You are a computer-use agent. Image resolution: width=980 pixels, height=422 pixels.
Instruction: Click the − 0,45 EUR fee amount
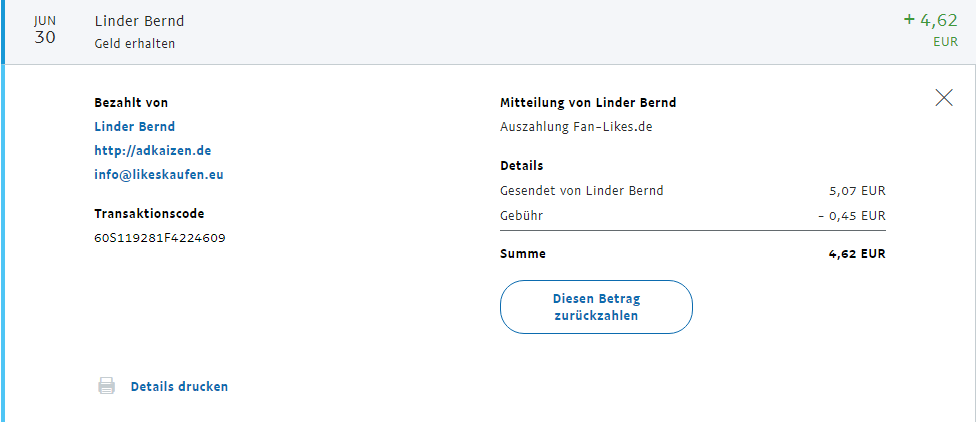pos(851,215)
